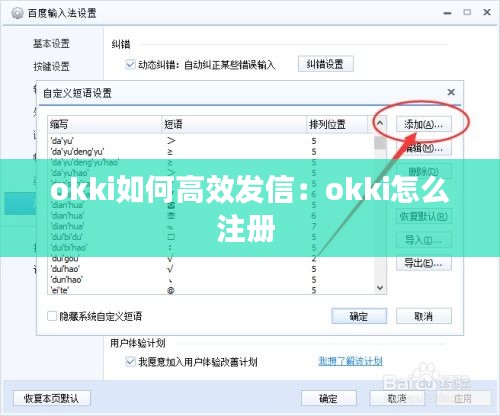Click the Baidu input settings title icon

(x=17, y=13)
